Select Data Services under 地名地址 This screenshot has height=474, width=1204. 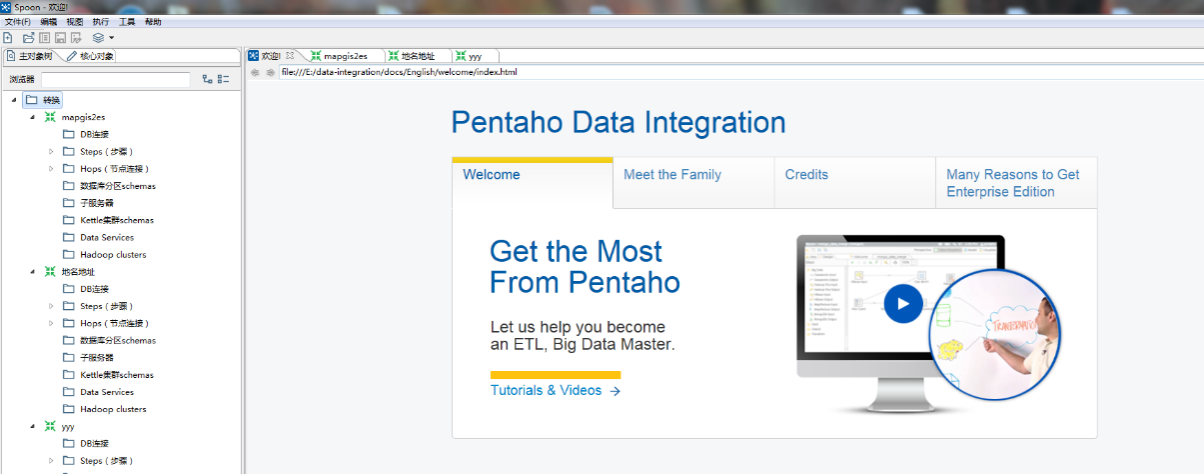point(98,392)
